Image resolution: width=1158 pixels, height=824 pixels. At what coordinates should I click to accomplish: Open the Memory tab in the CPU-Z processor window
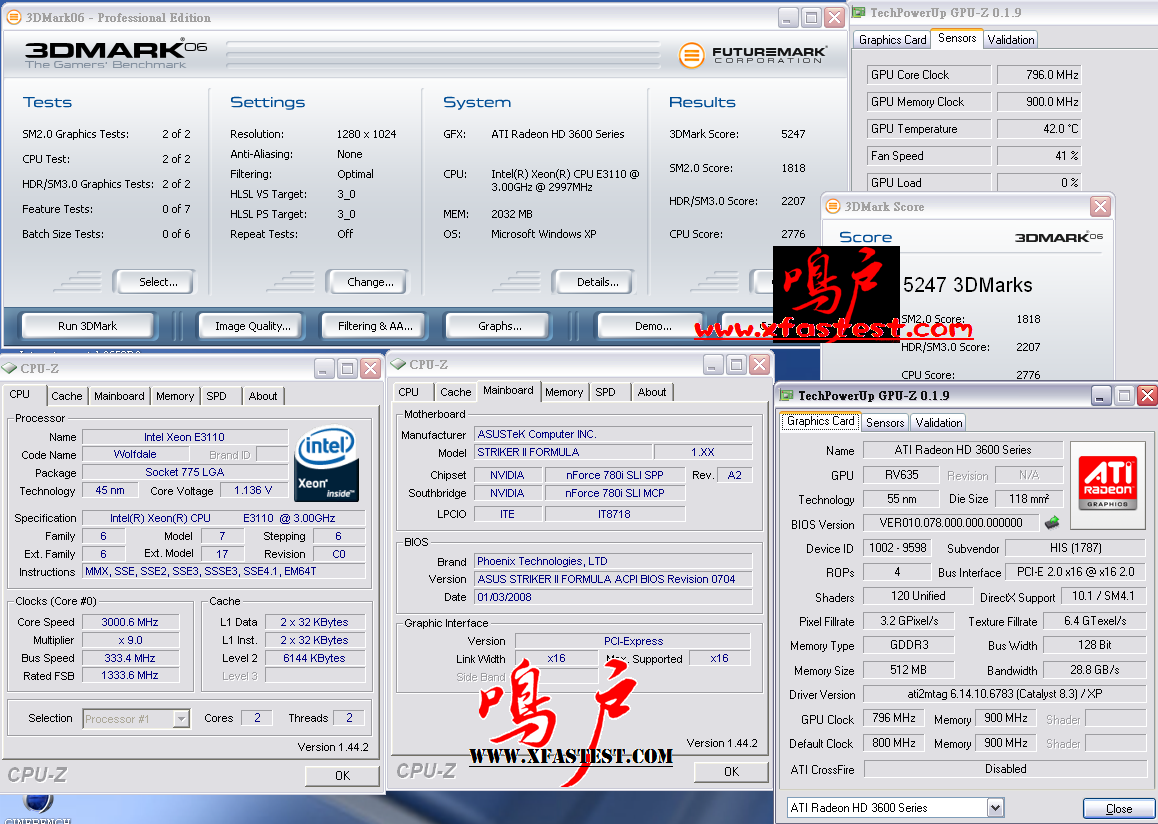pyautogui.click(x=175, y=396)
